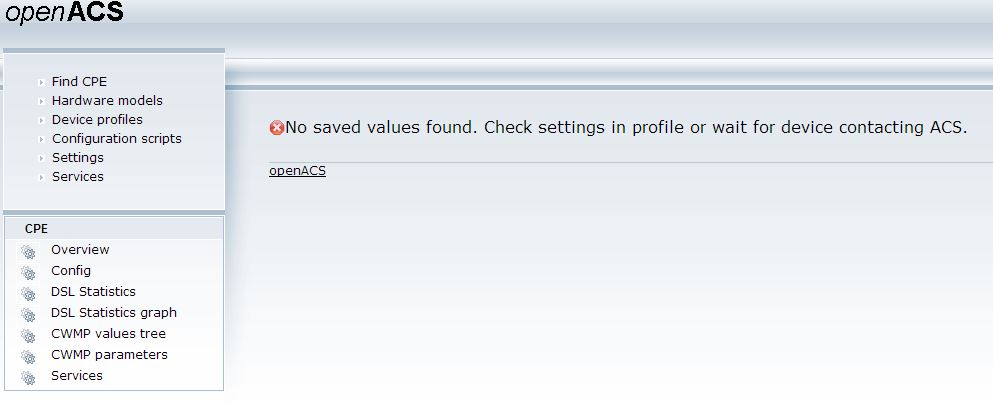This screenshot has width=993, height=402.
Task: Go to the Settings menu entry
Action: (77, 158)
